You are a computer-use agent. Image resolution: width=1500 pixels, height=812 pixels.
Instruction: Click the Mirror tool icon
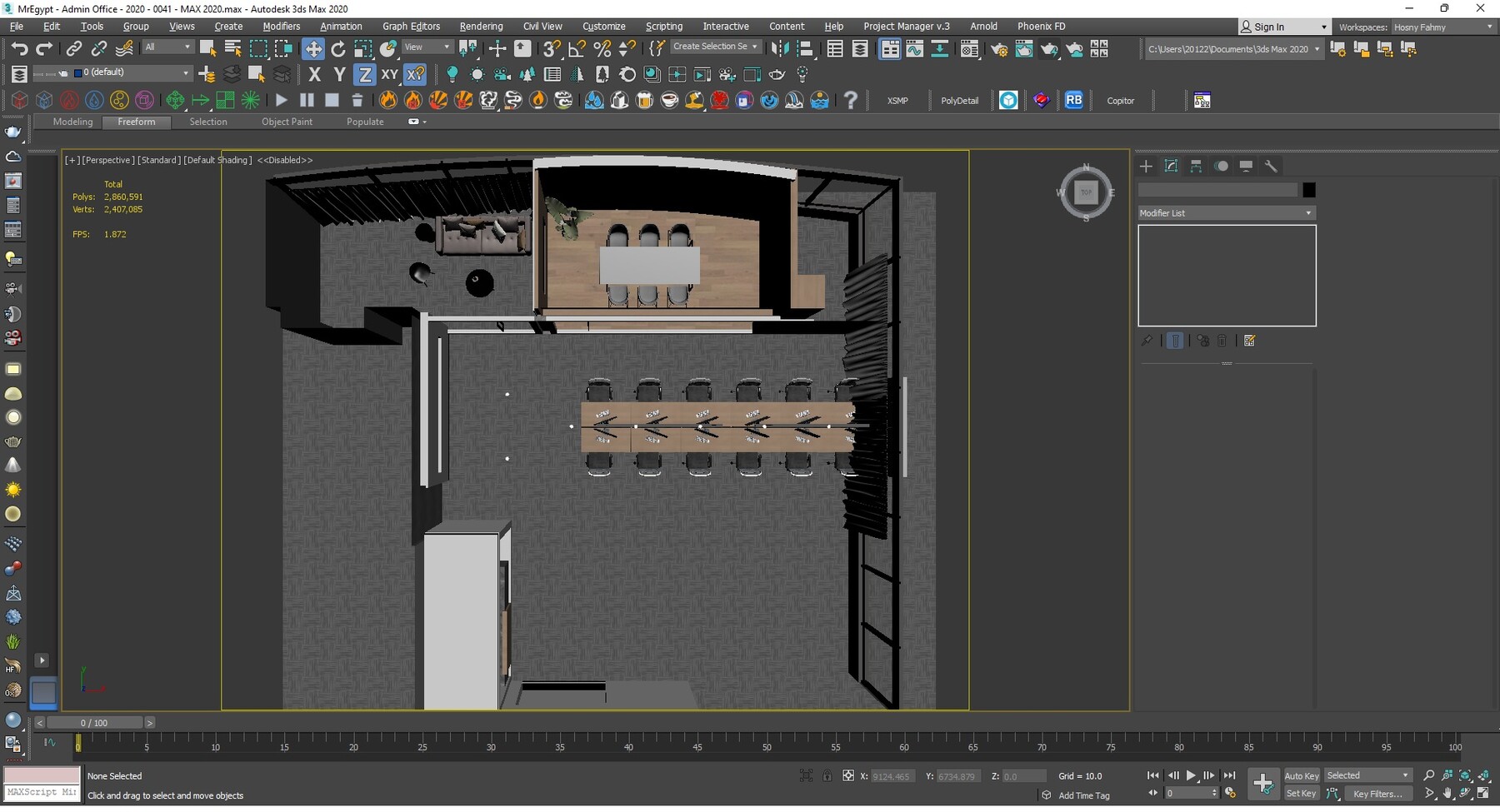779,49
